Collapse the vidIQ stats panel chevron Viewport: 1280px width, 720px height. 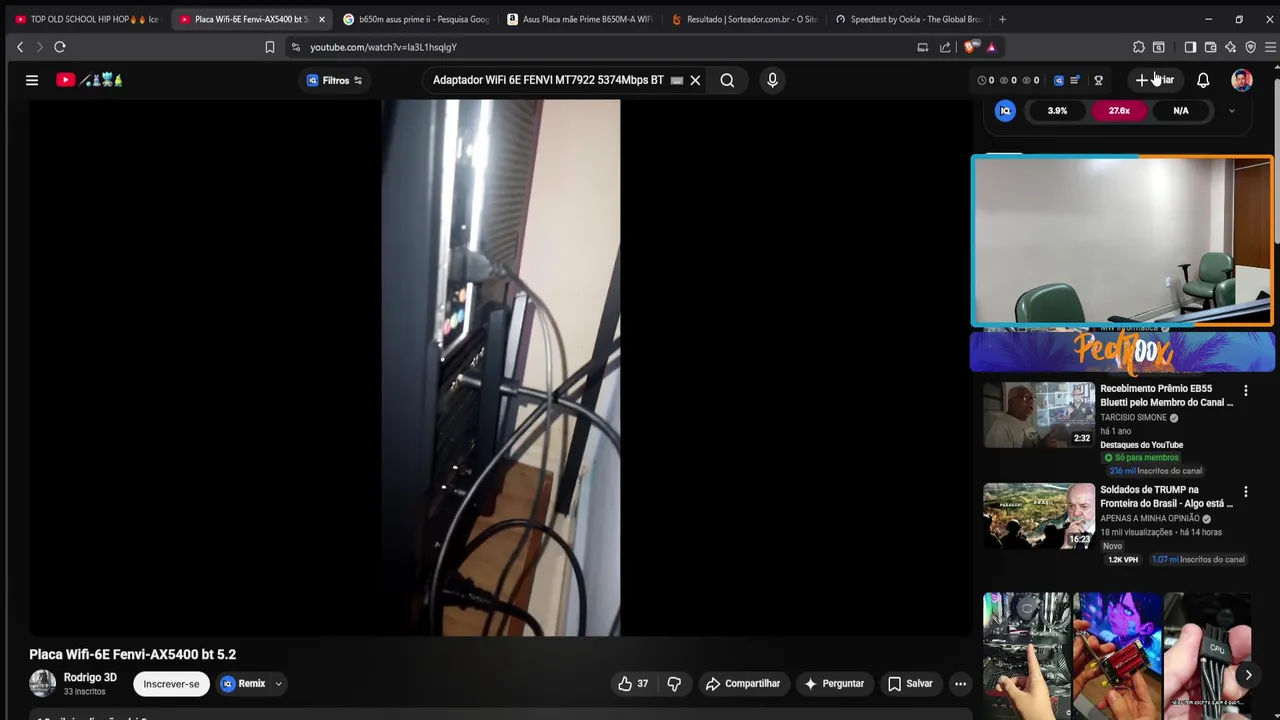(1231, 111)
